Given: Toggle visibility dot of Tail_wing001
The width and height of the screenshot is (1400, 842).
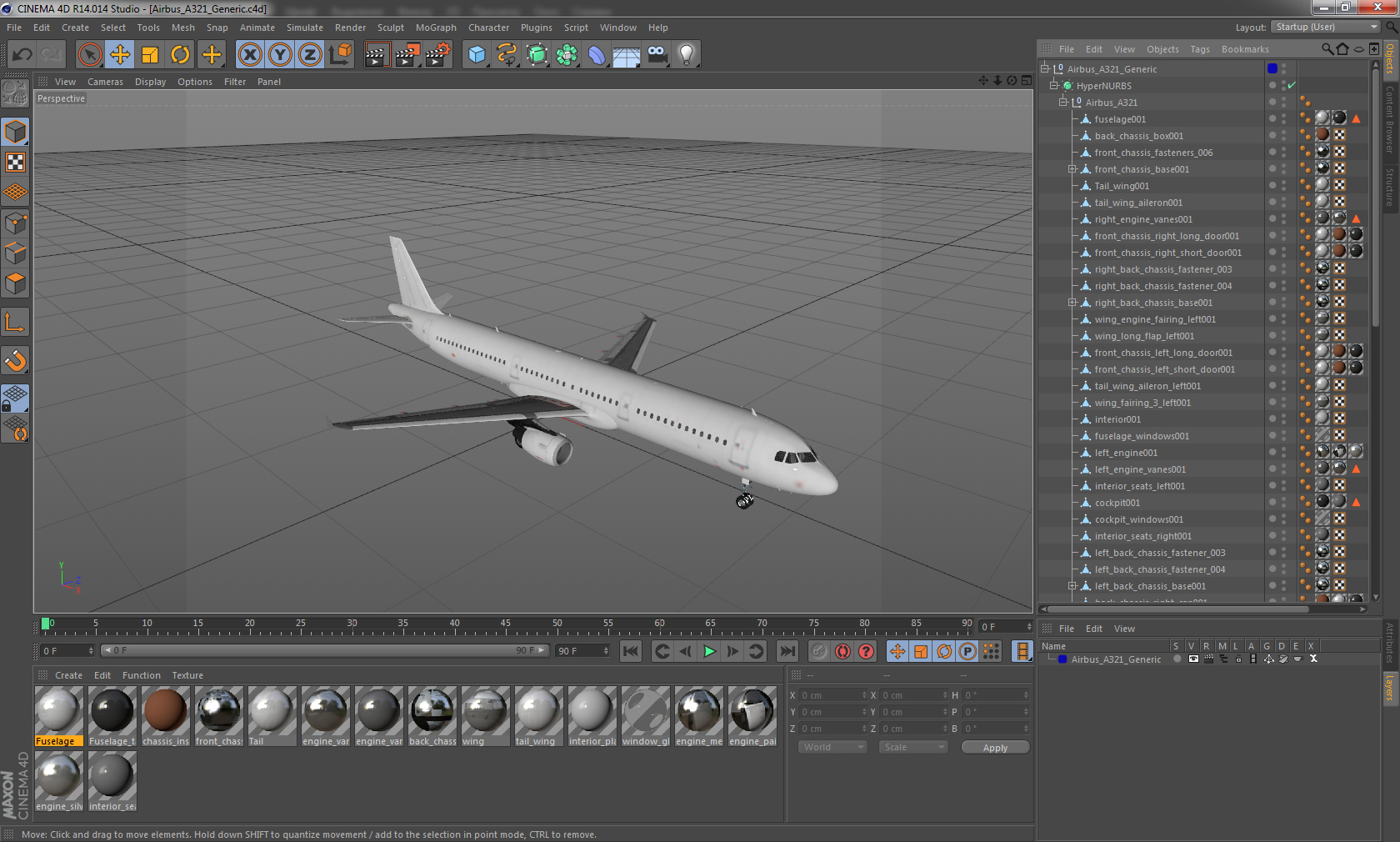Looking at the screenshot, I should click(x=1272, y=183).
